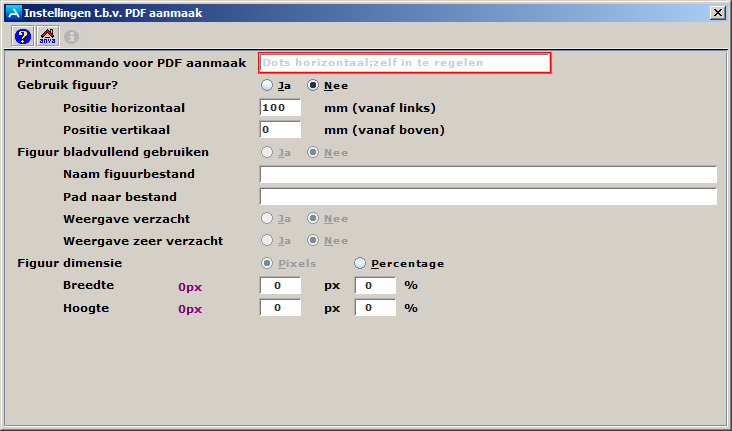Open the blue question mark help icon

pyautogui.click(x=22, y=36)
